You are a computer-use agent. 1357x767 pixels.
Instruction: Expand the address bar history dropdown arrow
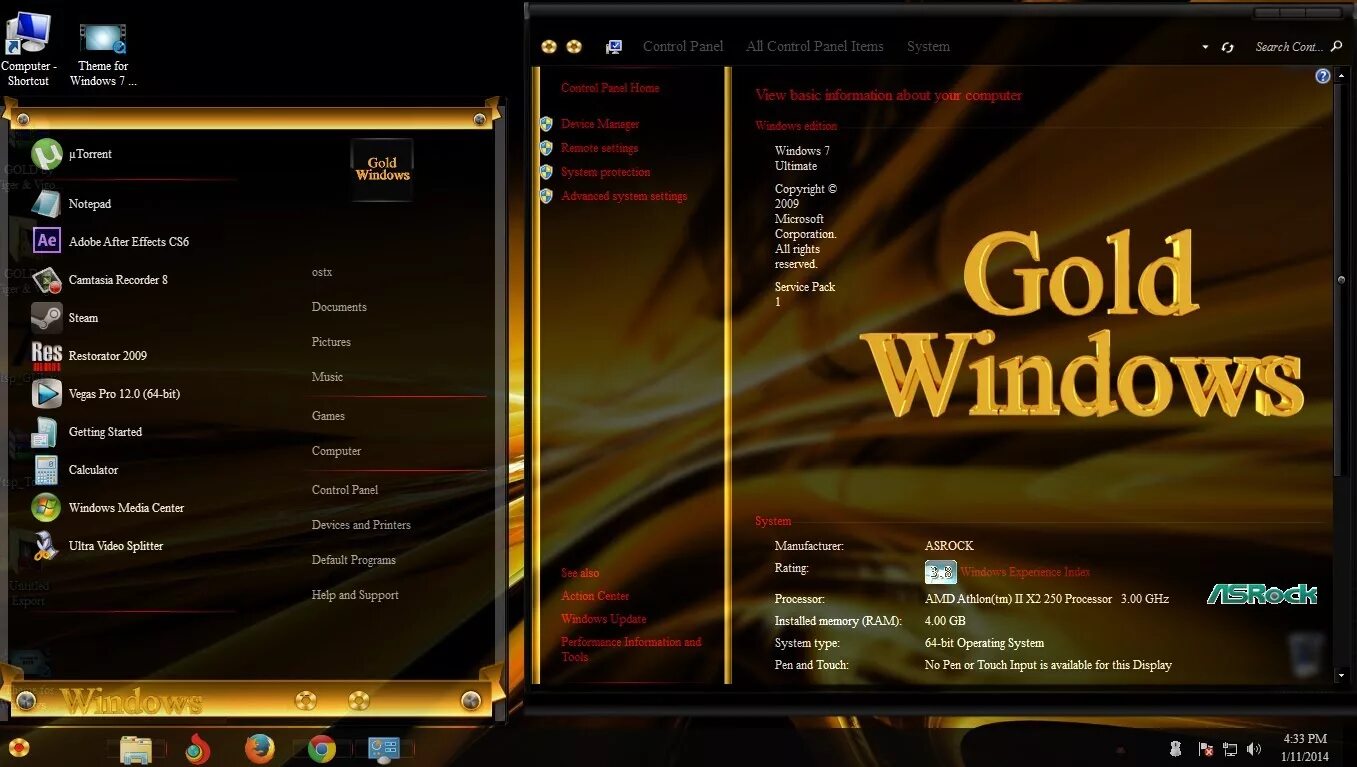(x=1205, y=46)
